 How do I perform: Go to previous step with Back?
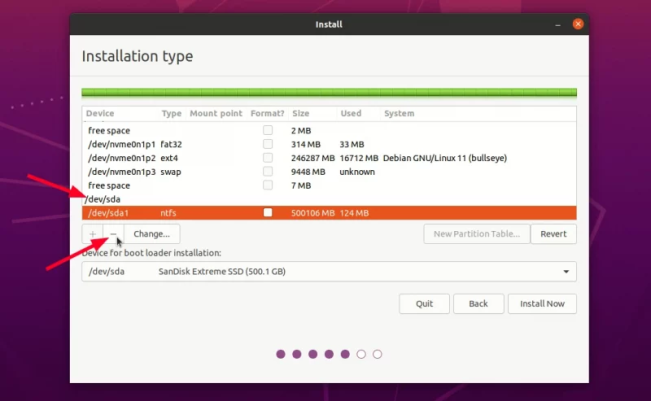pos(478,303)
